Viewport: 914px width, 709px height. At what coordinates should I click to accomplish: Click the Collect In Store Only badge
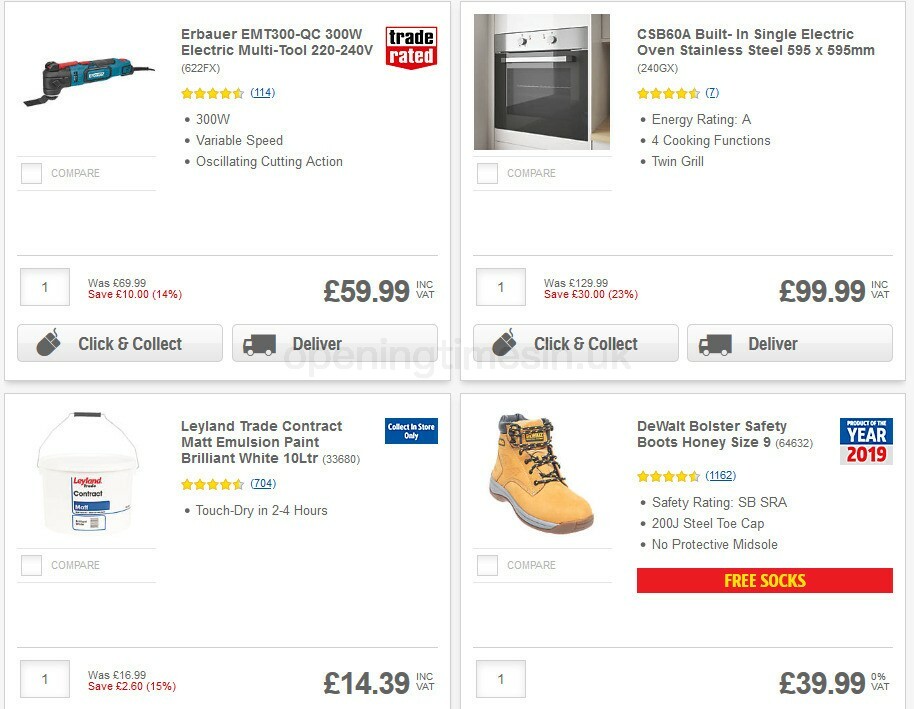click(x=411, y=432)
